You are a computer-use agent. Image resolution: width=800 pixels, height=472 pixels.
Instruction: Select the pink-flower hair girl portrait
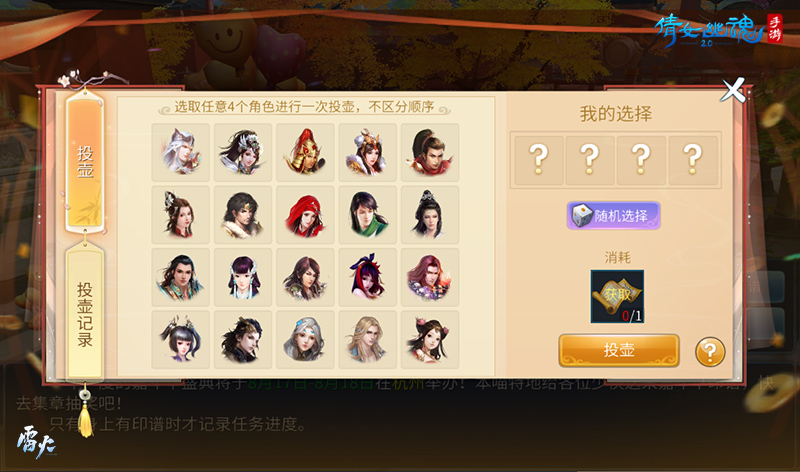tap(430, 339)
